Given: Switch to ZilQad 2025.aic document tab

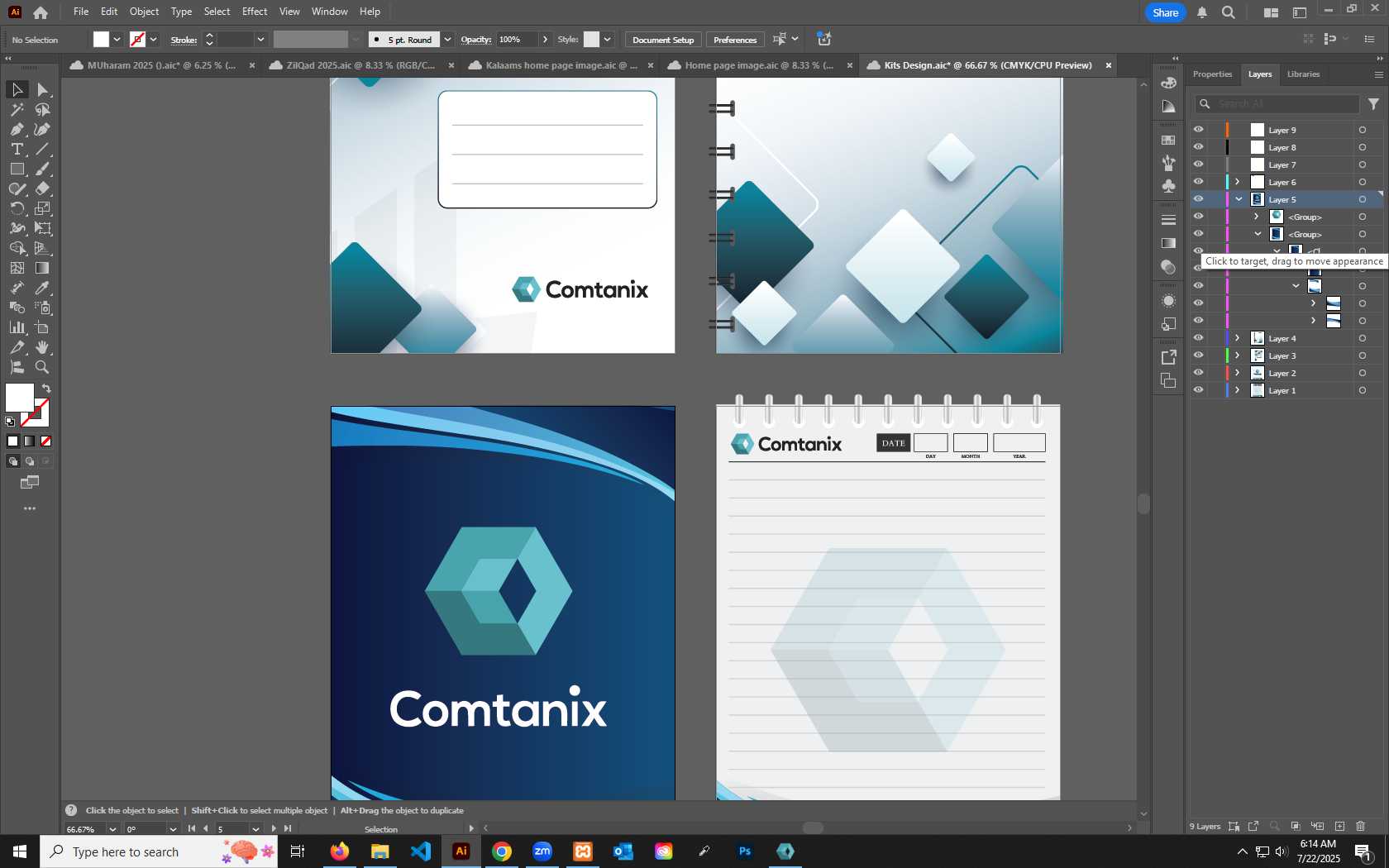Looking at the screenshot, I should 360,65.
